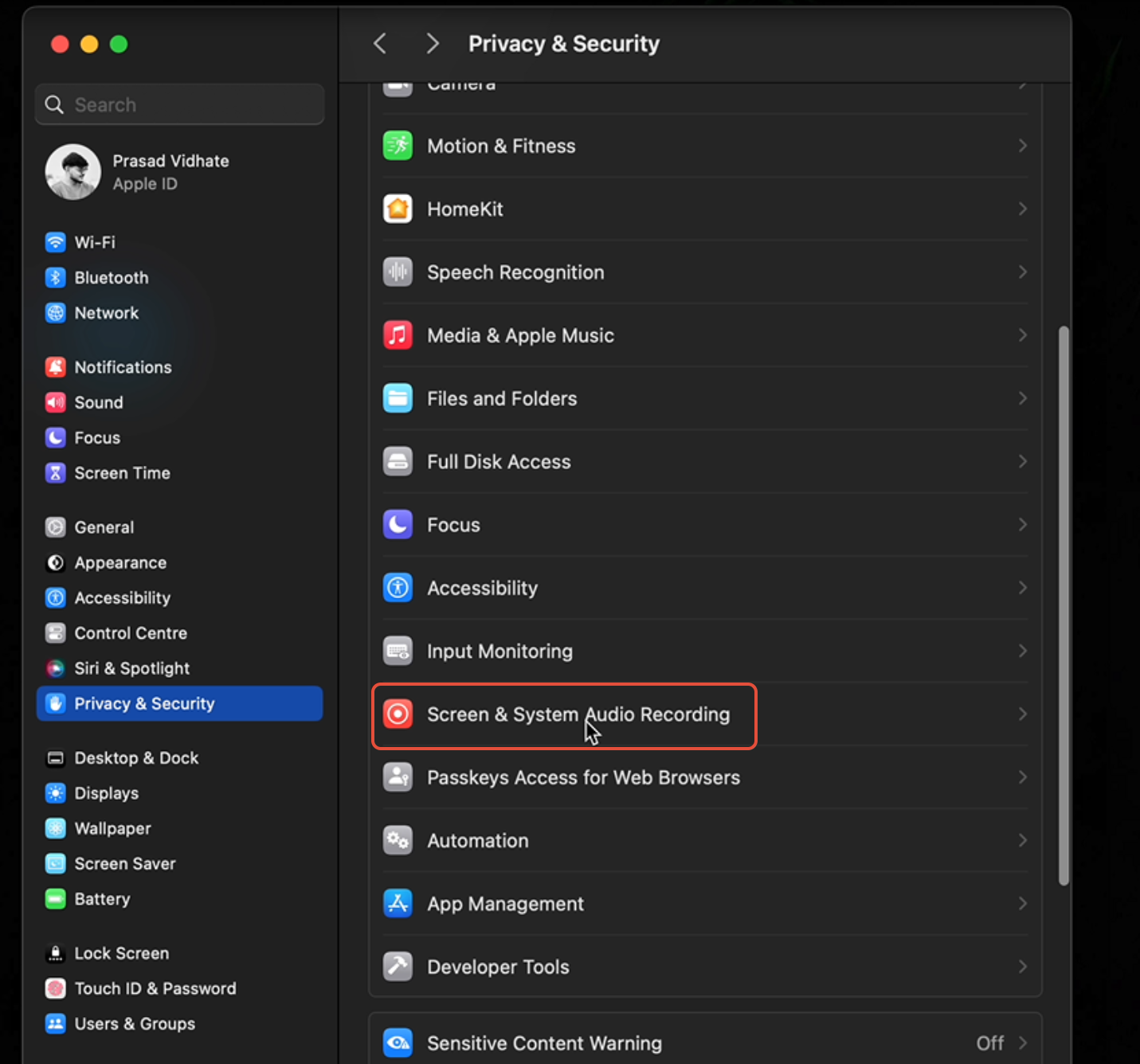Click the Motion & Fitness running icon
Image resolution: width=1140 pixels, height=1064 pixels.
pos(398,146)
